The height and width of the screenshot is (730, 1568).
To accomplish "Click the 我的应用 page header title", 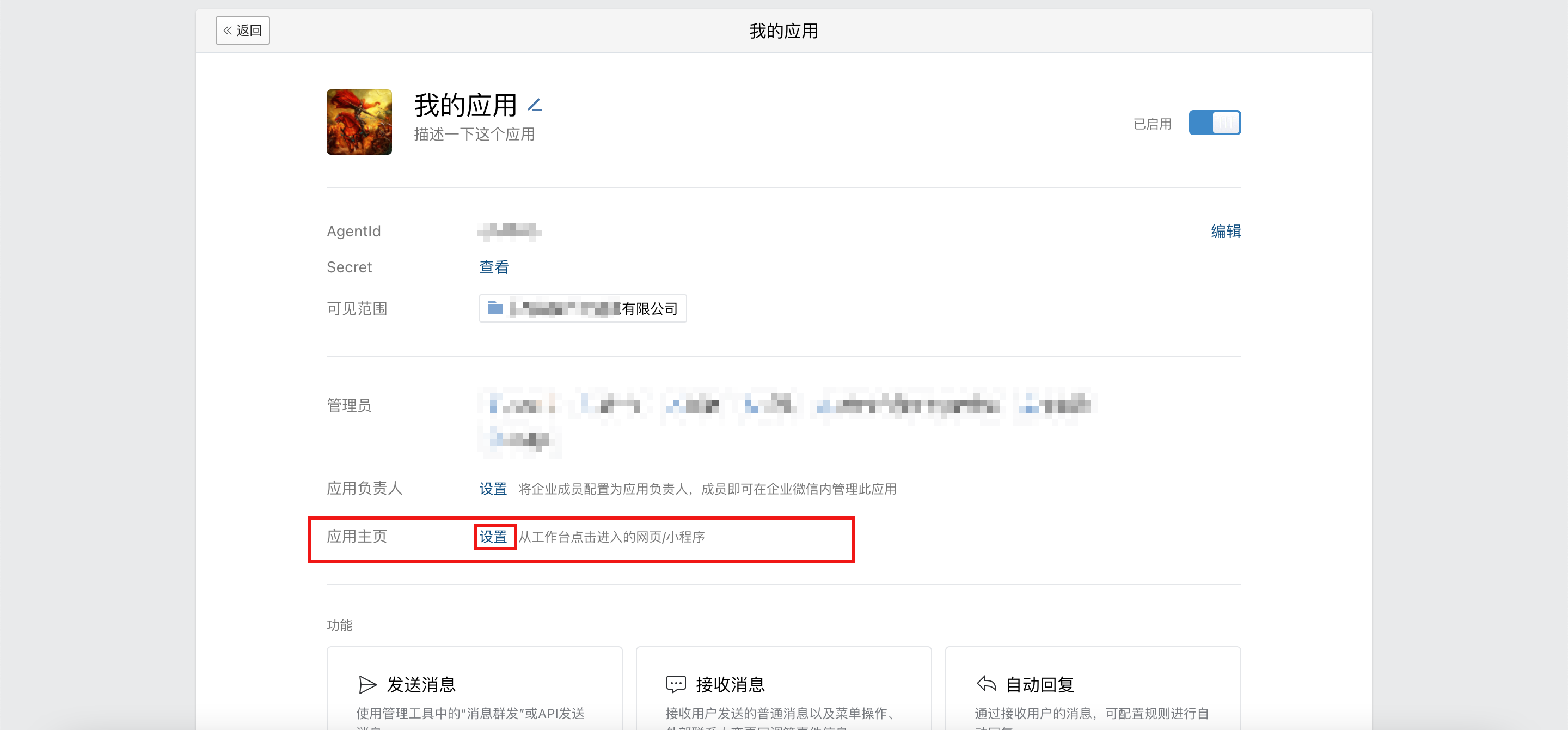I will click(x=783, y=31).
